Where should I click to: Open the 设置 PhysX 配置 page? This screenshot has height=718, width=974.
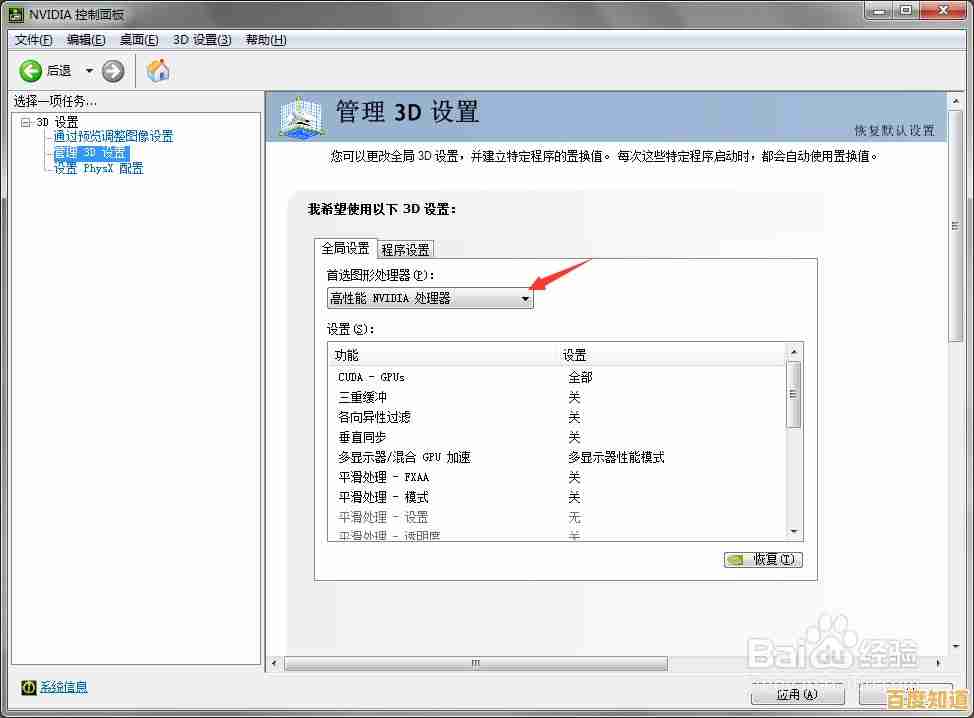(100, 168)
